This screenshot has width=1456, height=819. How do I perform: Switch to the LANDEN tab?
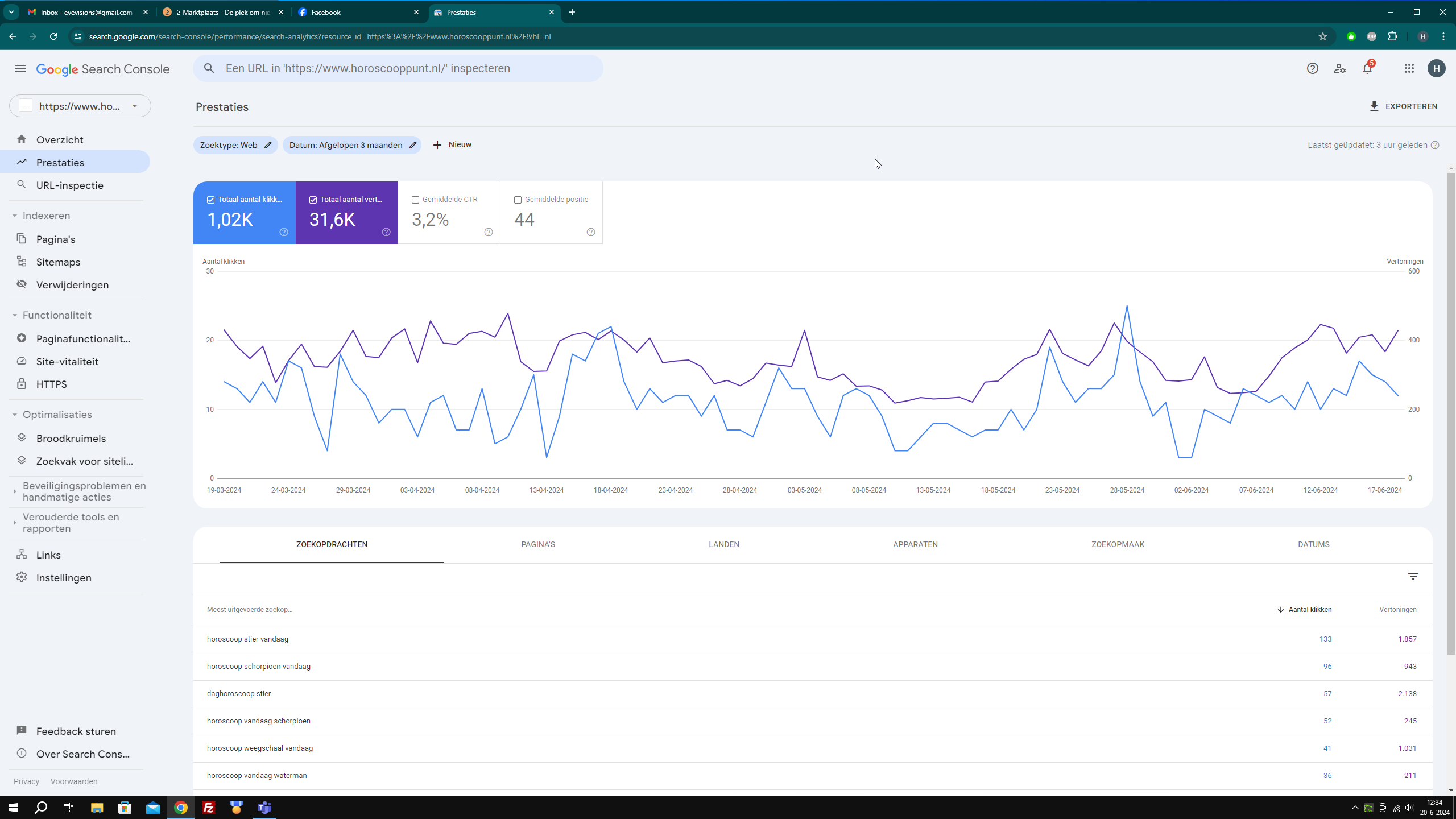[x=724, y=544]
